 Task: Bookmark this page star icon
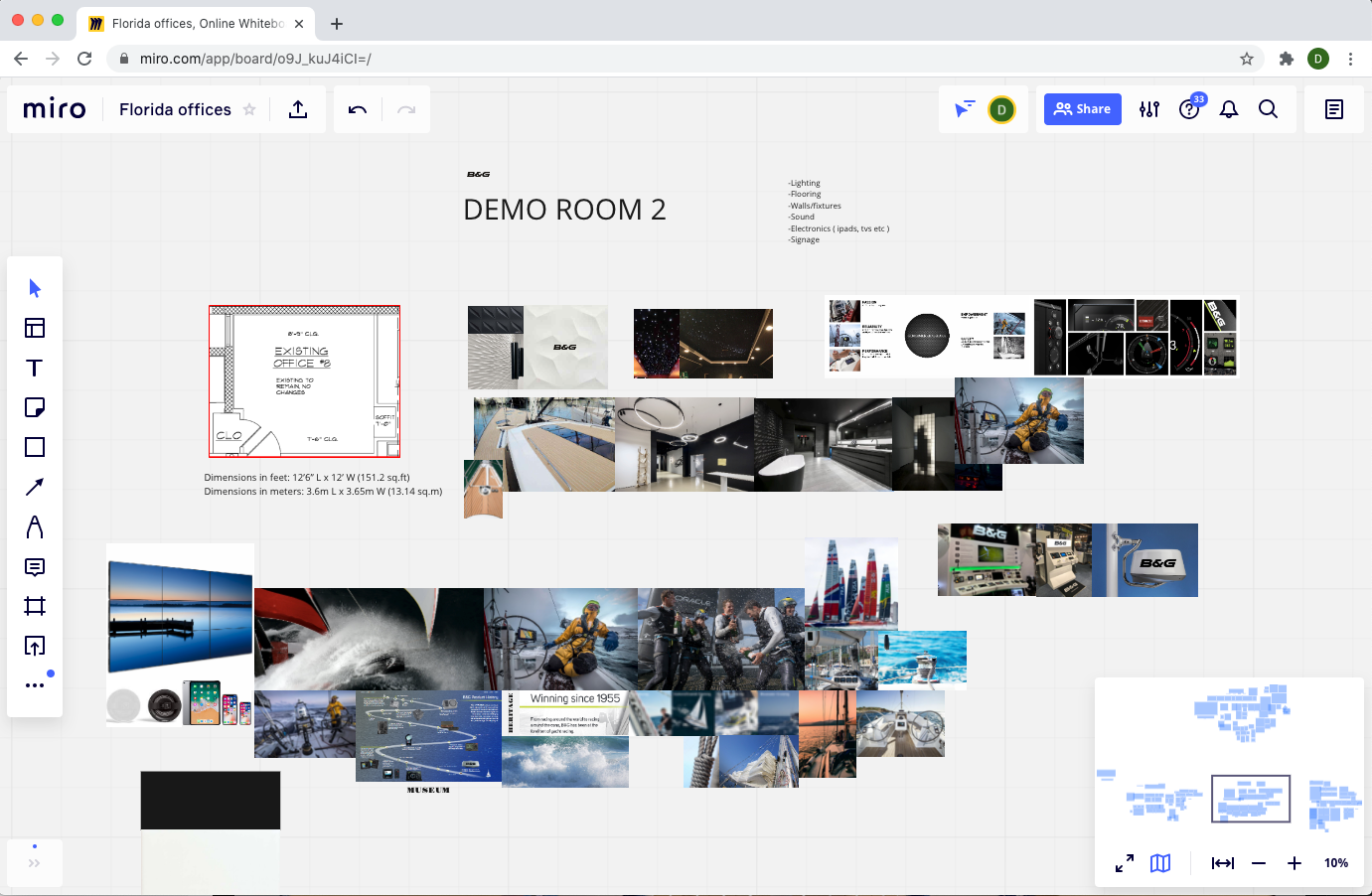(1247, 59)
